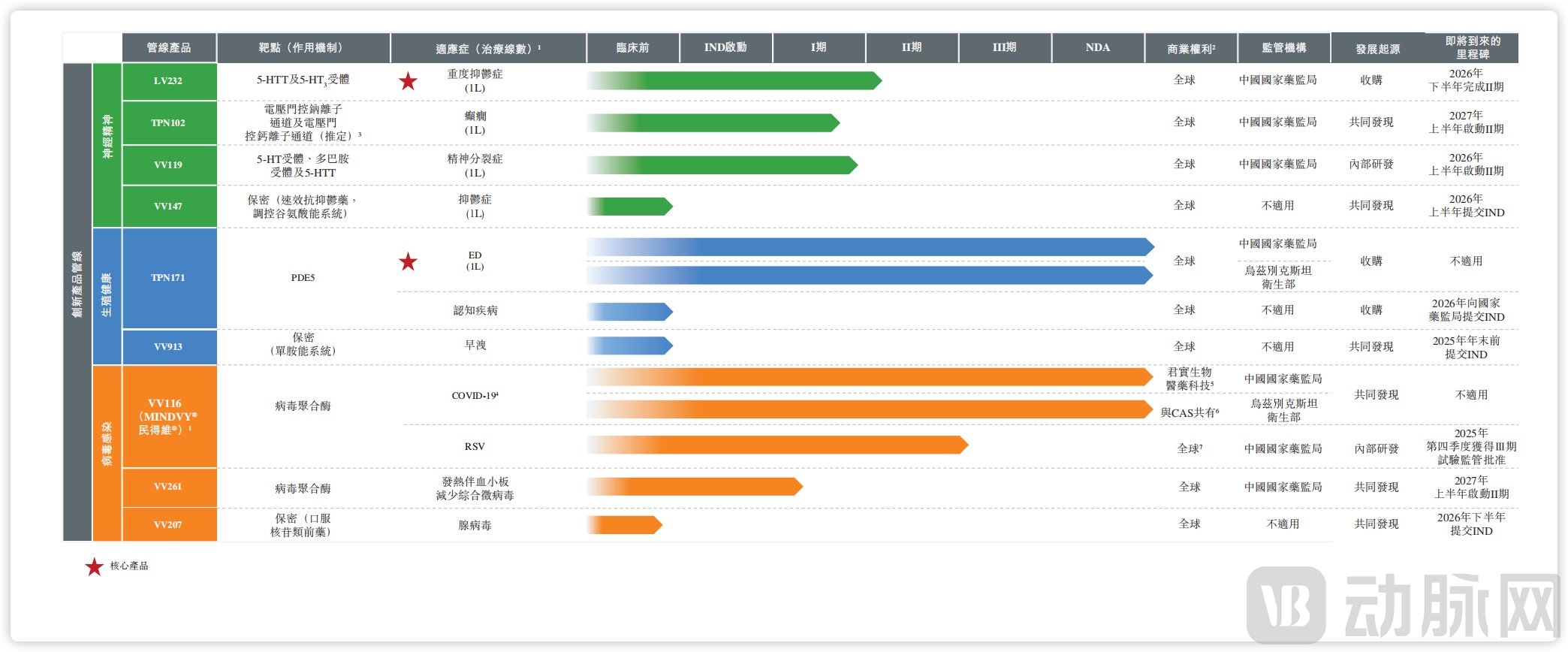
Task: Click the PDE5 target text
Action: 303,278
